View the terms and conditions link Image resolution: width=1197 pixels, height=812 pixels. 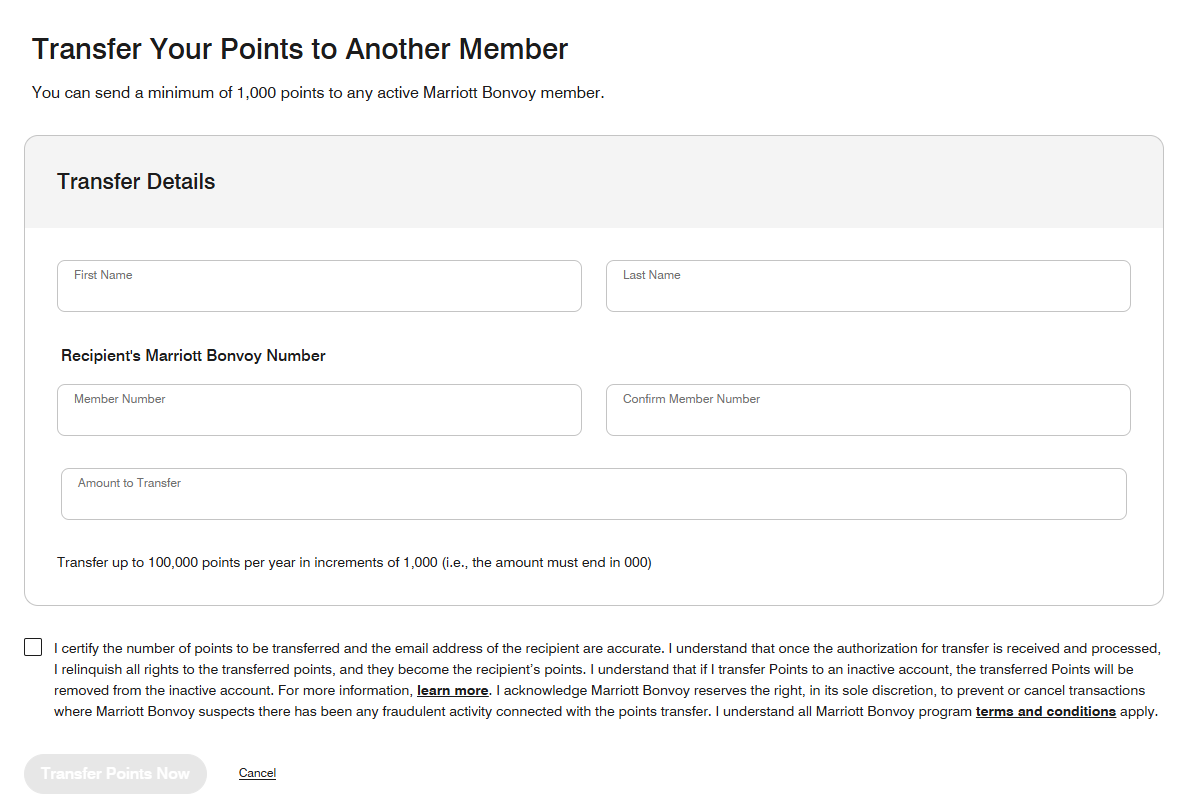(1045, 711)
